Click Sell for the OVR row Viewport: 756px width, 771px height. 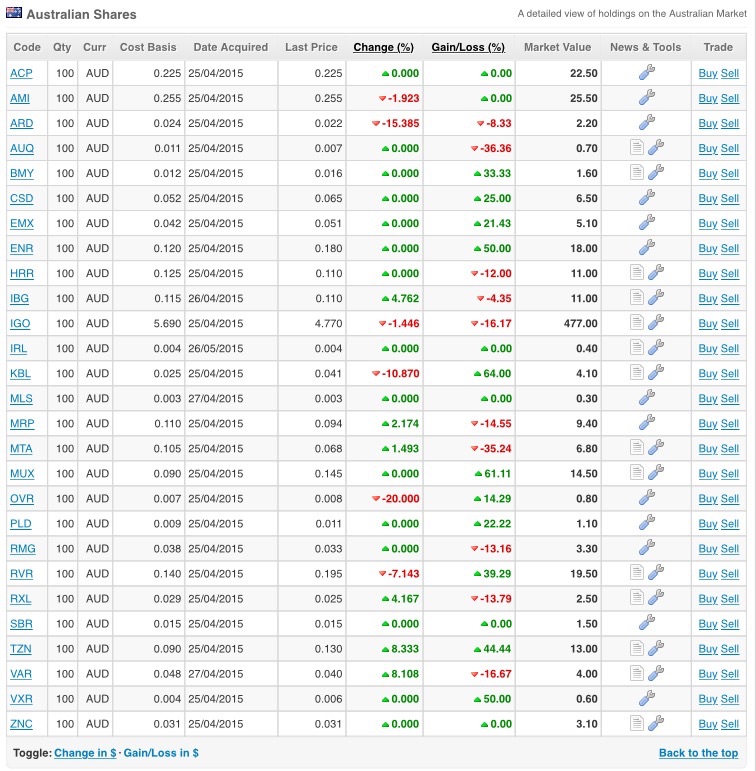click(x=730, y=499)
